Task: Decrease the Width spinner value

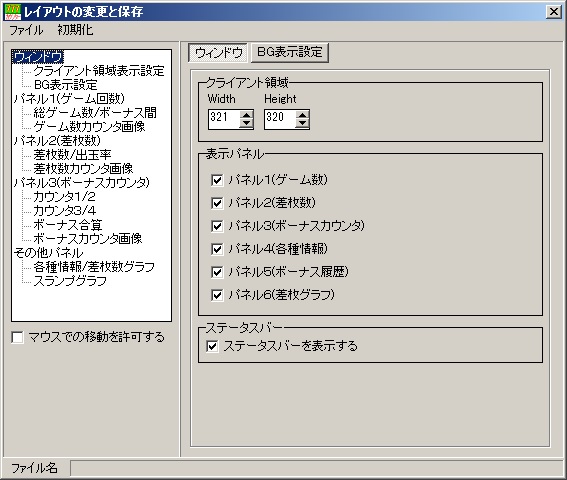Action: (246, 124)
